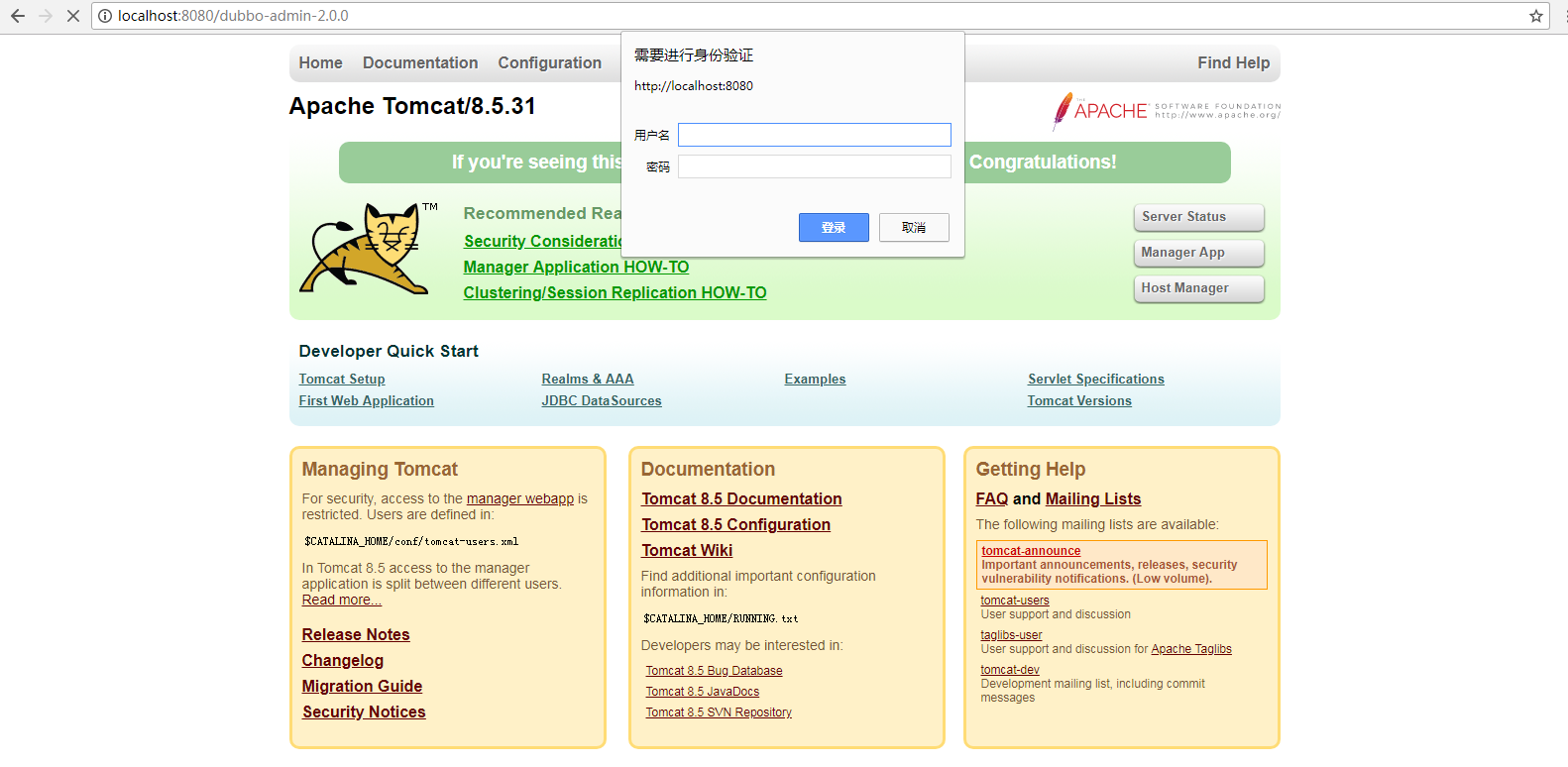The height and width of the screenshot is (767, 1568).
Task: Open the Tomcat Wiki link
Action: pyautogui.click(x=687, y=551)
